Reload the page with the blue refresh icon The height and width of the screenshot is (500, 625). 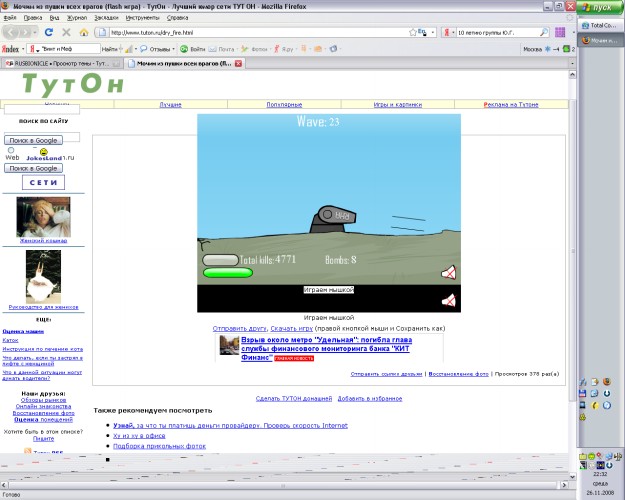[x=49, y=33]
